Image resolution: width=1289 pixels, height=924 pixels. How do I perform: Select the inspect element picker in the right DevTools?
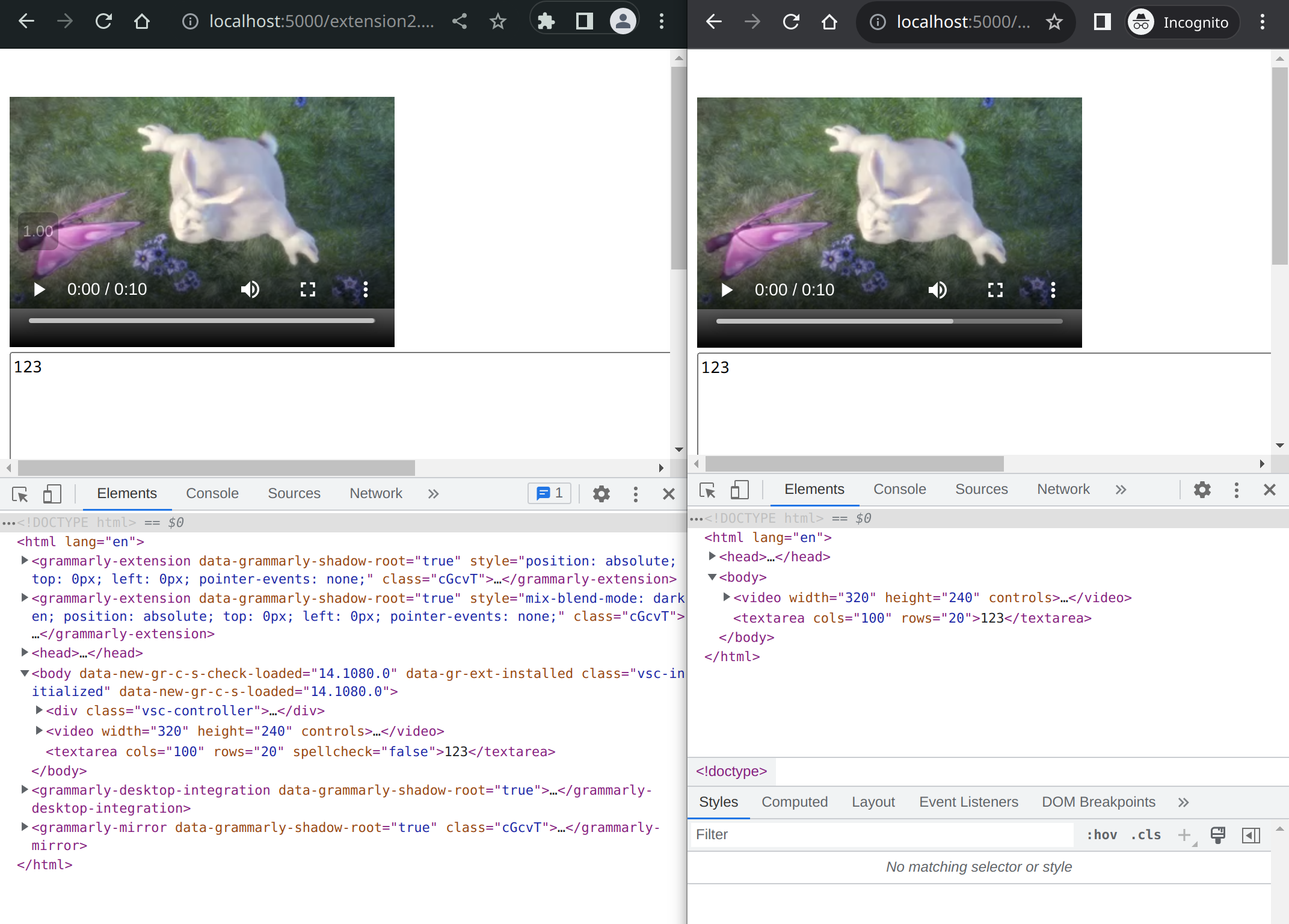707,490
